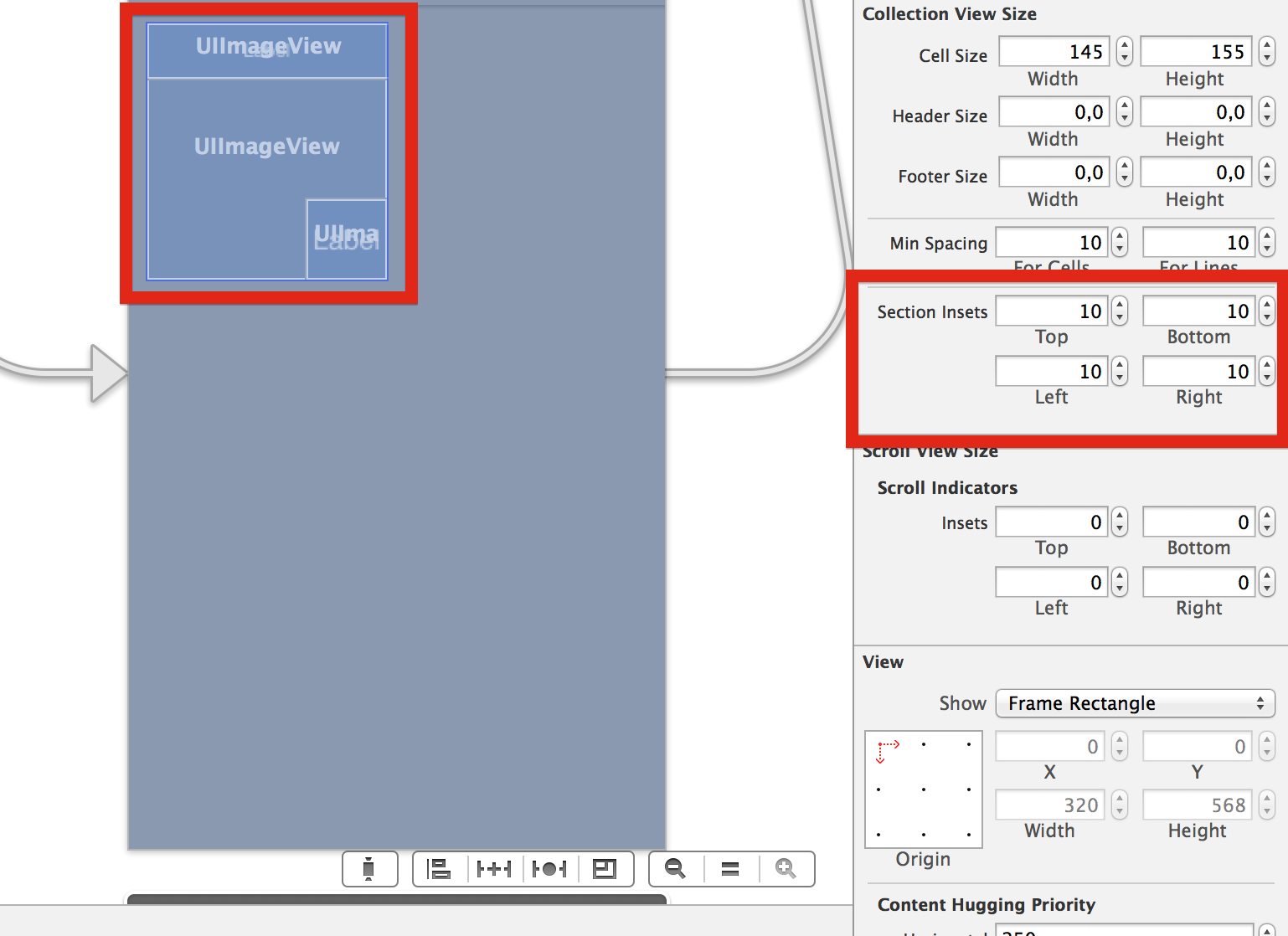This screenshot has width=1288, height=936.
Task: Use stepper beside Footer Size Height
Action: (1267, 172)
